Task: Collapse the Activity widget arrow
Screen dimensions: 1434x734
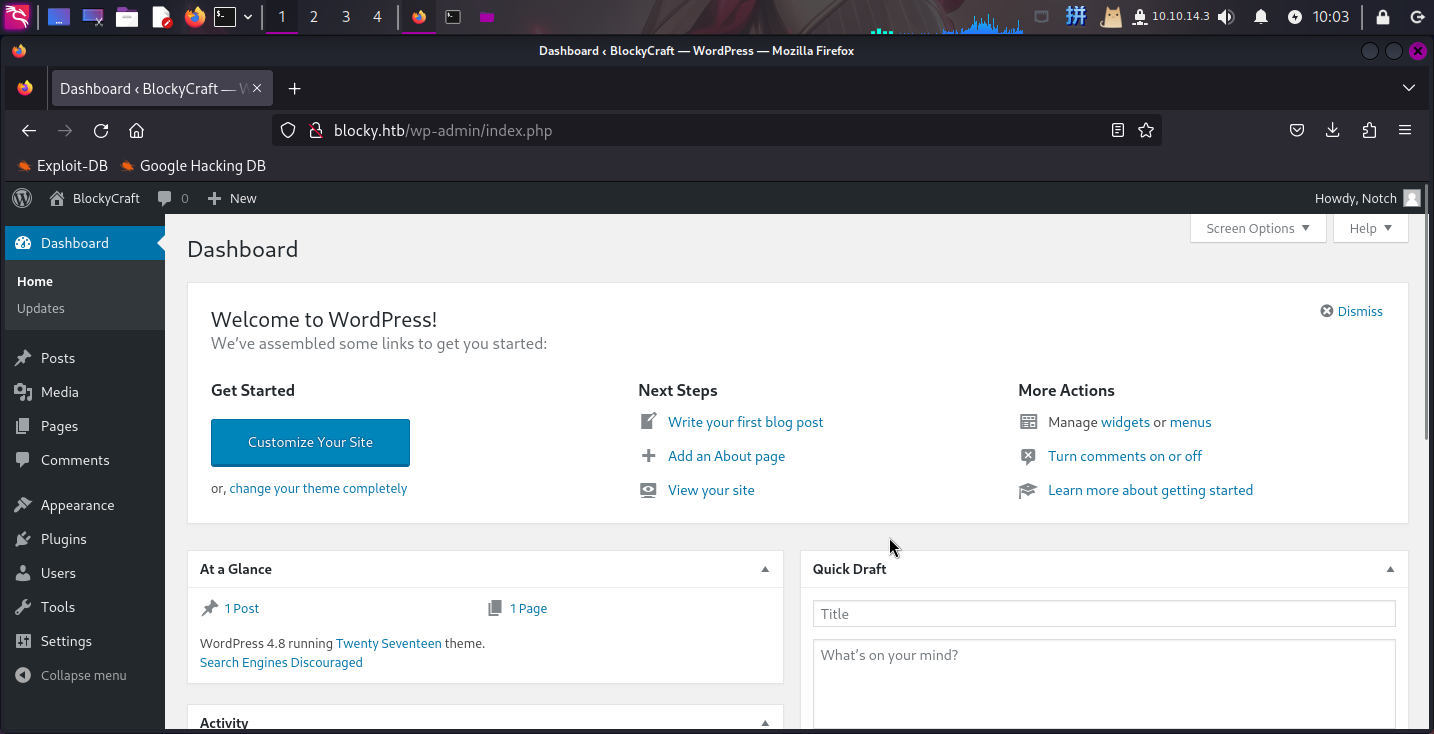Action: pos(765,723)
